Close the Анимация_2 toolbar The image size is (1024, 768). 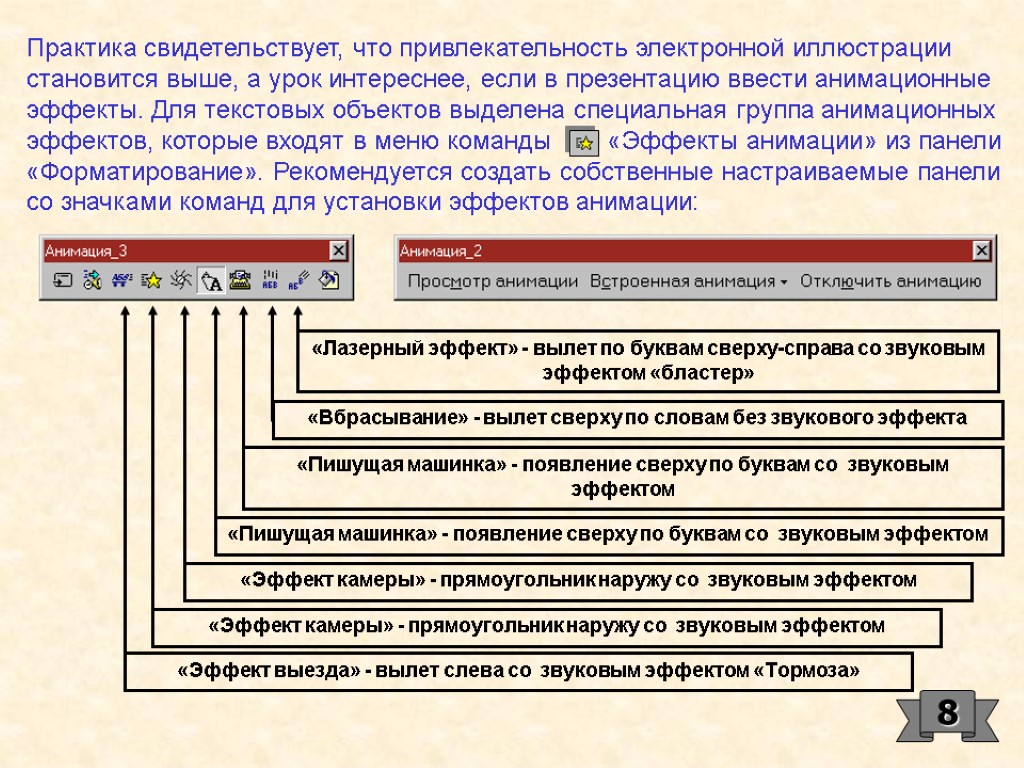tap(982, 251)
